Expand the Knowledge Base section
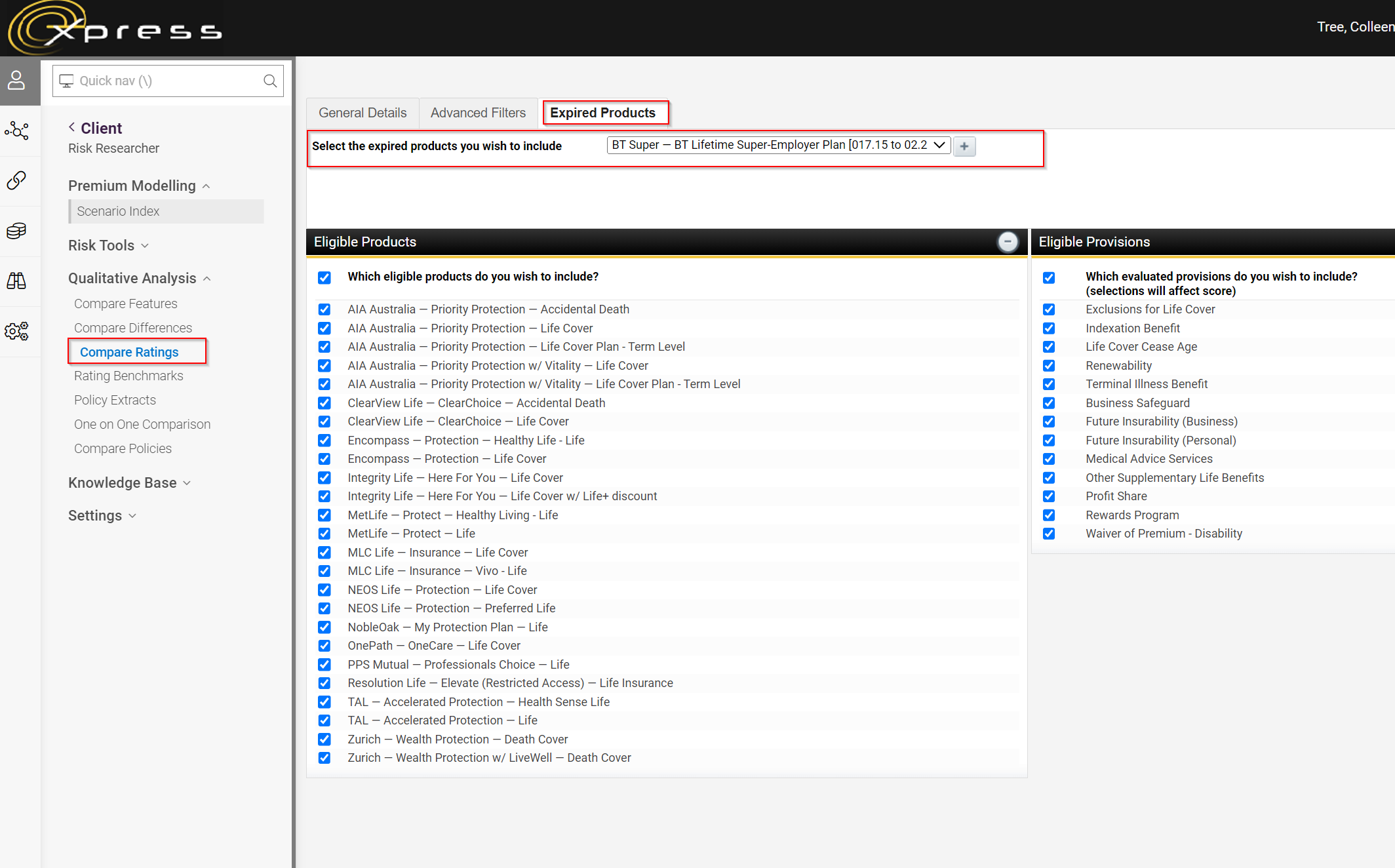1395x868 pixels. tap(130, 483)
